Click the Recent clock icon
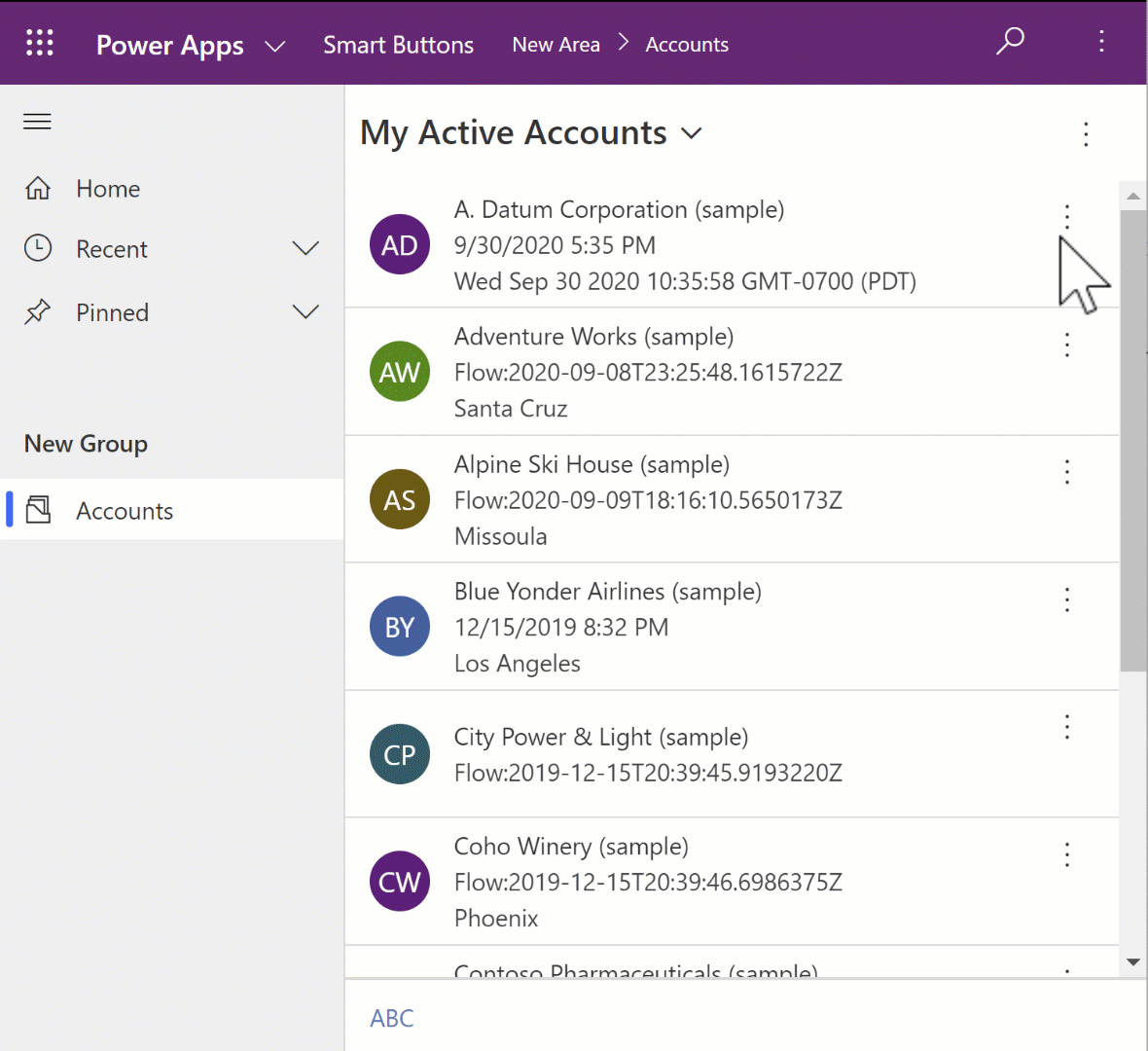This screenshot has height=1051, width=1148. pyautogui.click(x=38, y=248)
